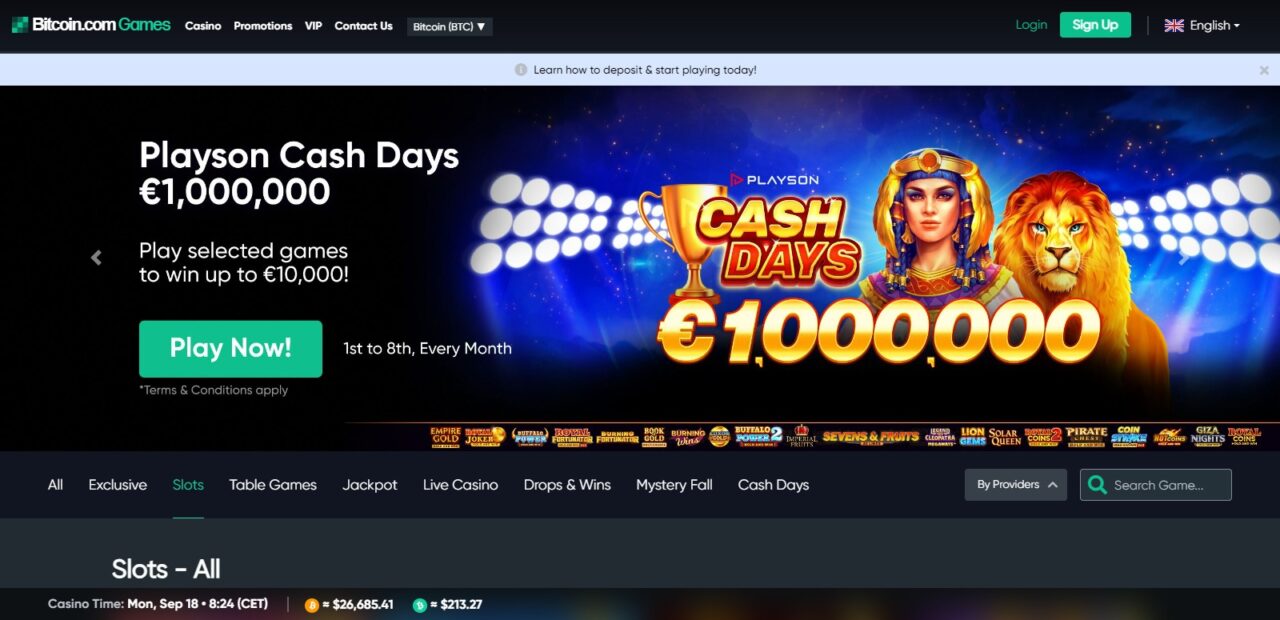Image resolution: width=1280 pixels, height=620 pixels.
Task: Click the green Sign Up button
Action: point(1095,25)
